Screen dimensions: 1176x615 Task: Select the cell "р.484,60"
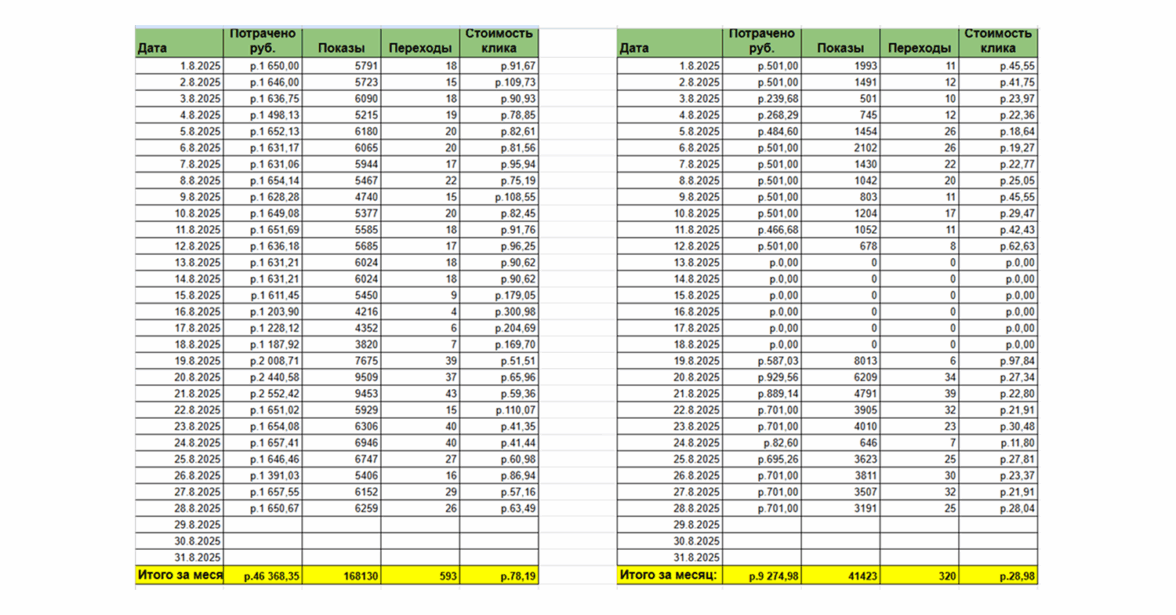[761, 131]
